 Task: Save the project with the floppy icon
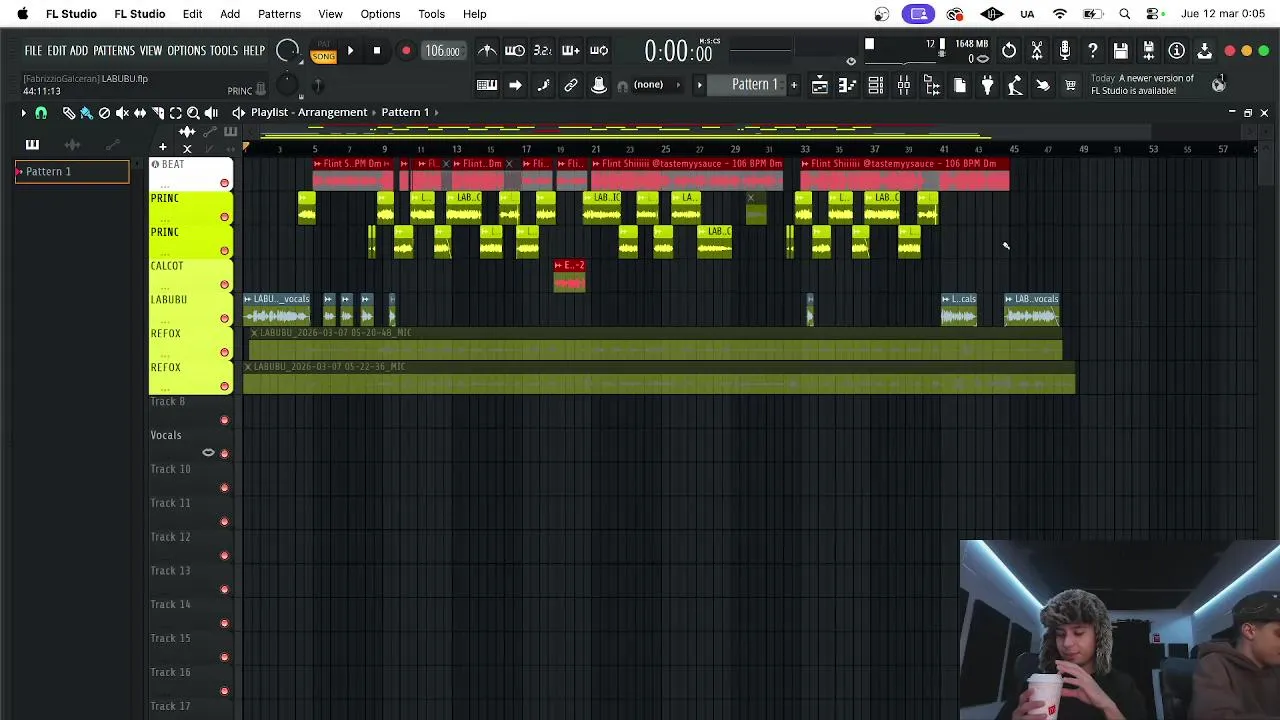pyautogui.click(x=1121, y=51)
